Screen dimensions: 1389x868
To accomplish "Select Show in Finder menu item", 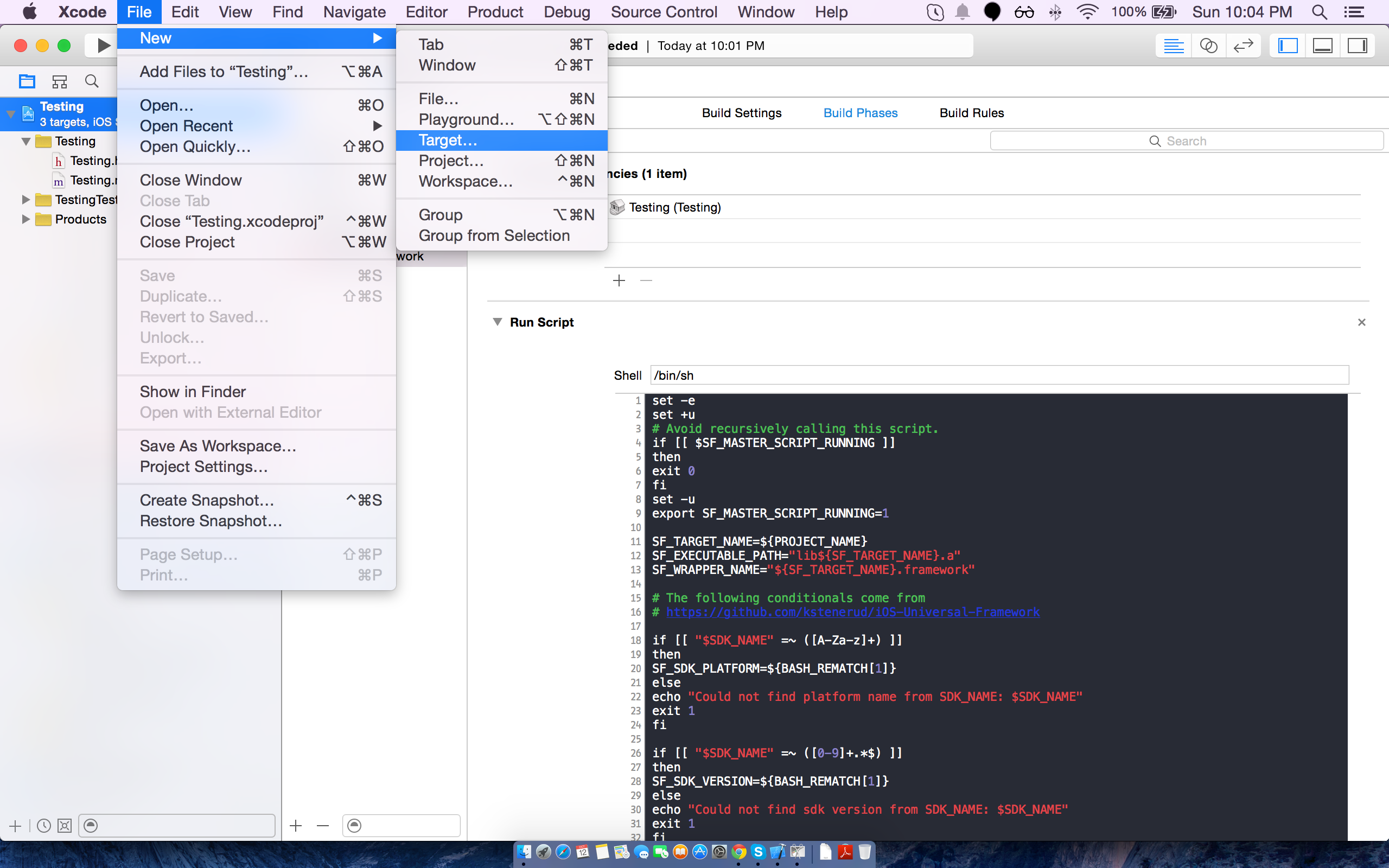I will point(257,392).
